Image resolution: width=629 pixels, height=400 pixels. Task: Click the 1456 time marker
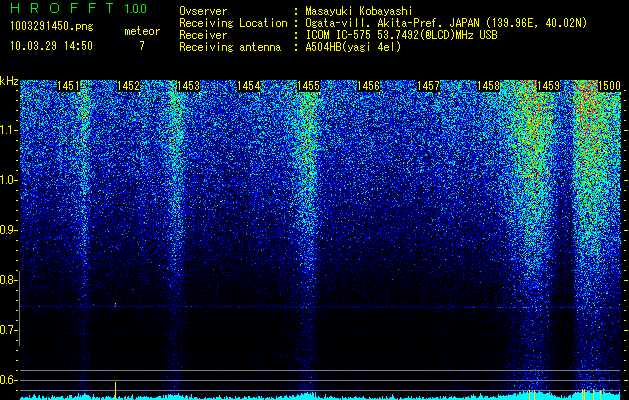(x=368, y=85)
